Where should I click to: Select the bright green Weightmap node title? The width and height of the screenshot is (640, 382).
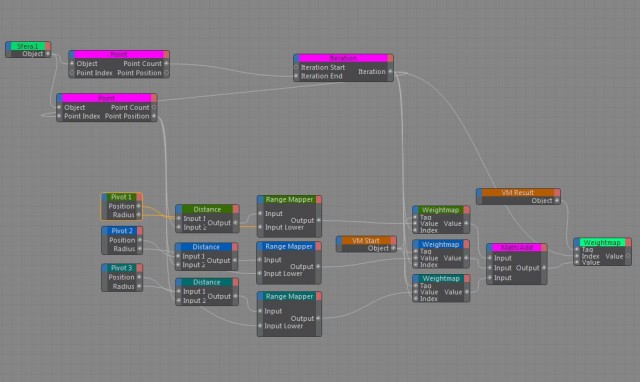click(x=602, y=242)
